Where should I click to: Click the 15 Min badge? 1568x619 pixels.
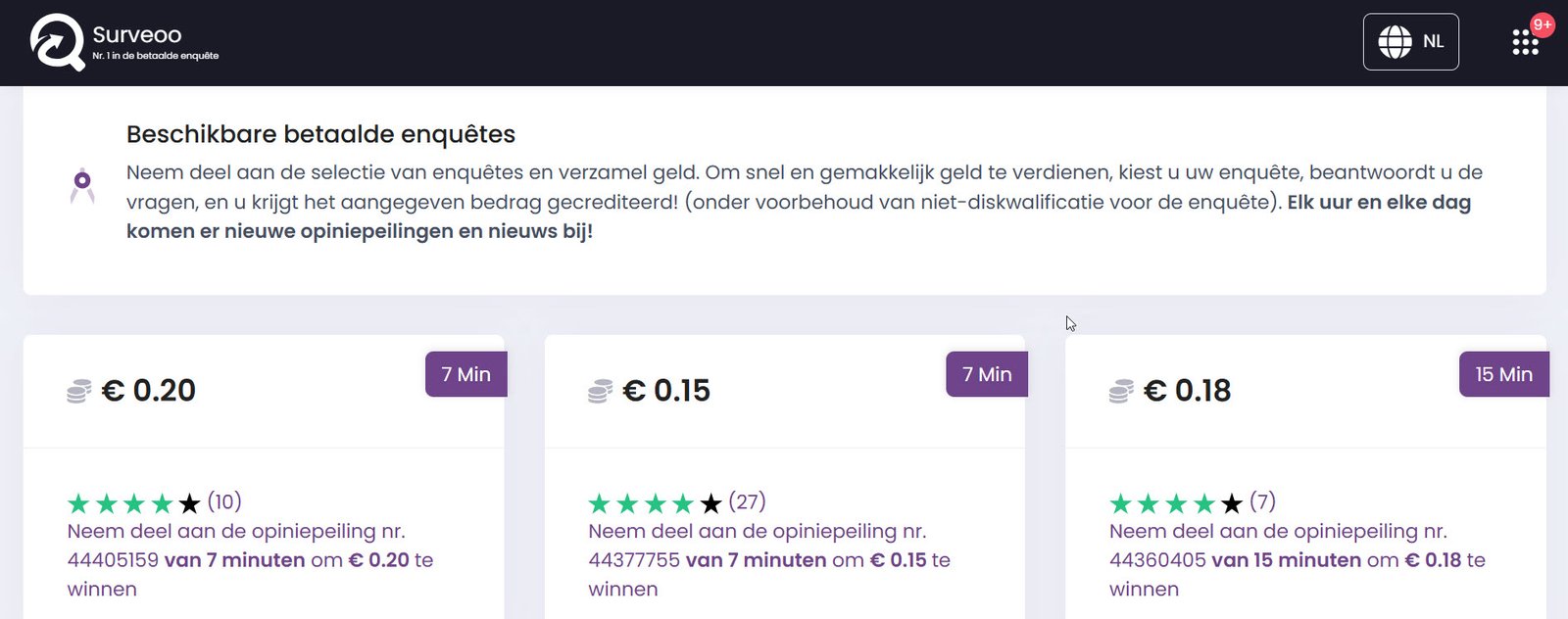click(1503, 374)
